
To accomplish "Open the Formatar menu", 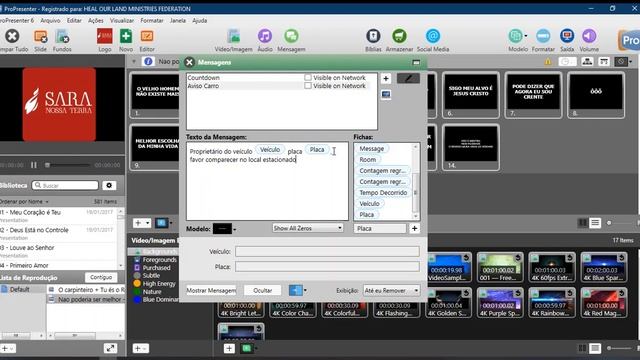I will [x=152, y=20].
